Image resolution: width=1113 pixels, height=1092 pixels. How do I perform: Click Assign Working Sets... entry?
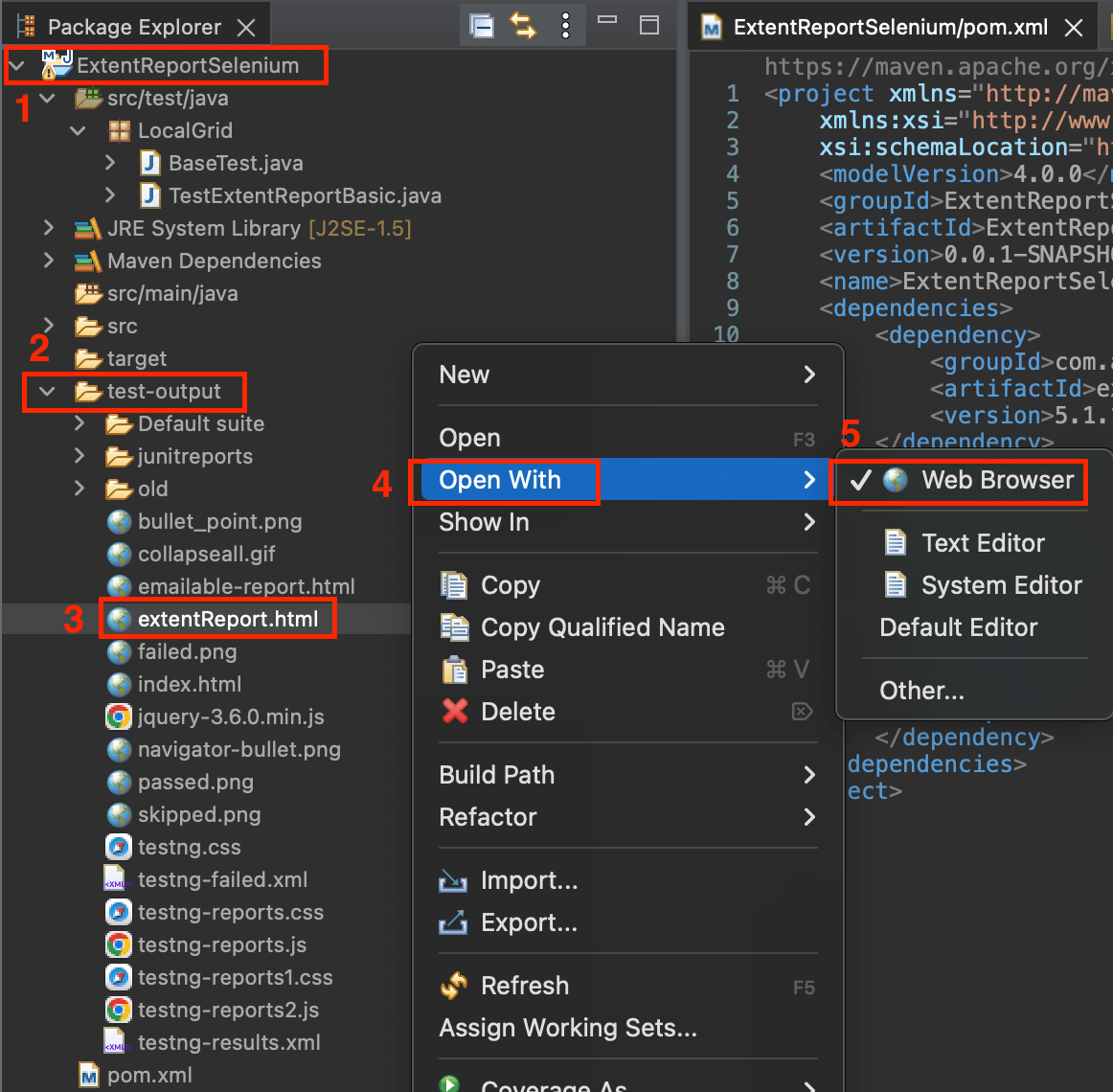568,1028
